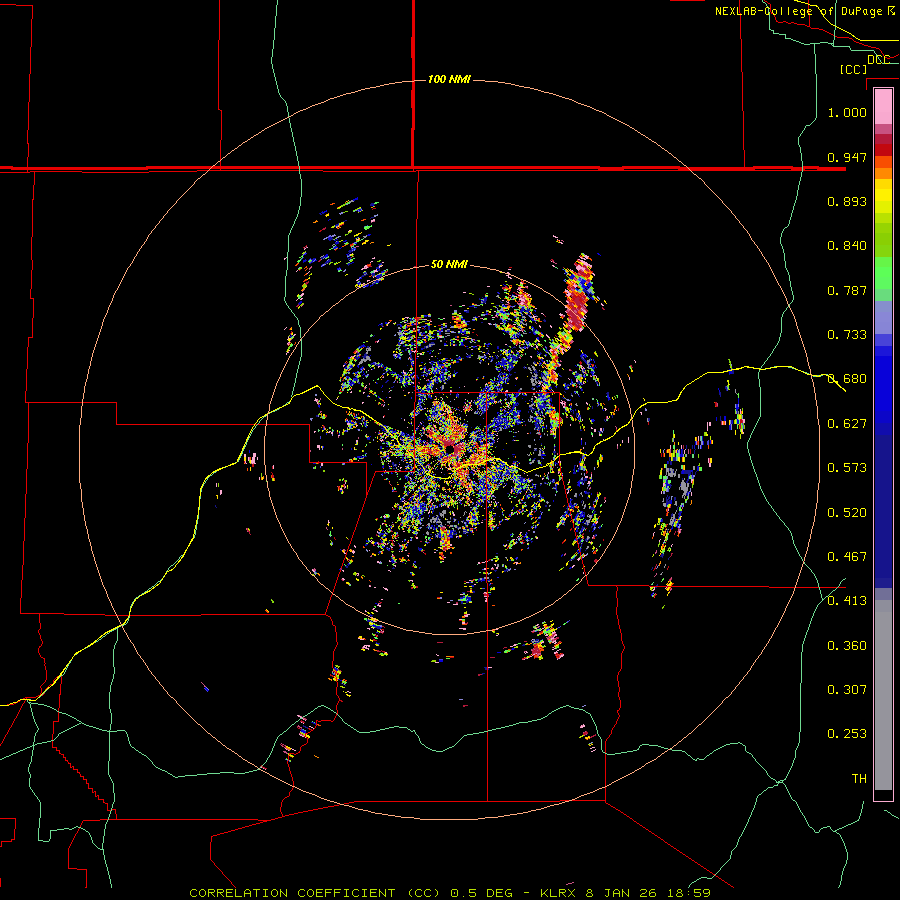The image size is (900, 900).
Task: Click the 0.787 legend value
Action: 847,290
